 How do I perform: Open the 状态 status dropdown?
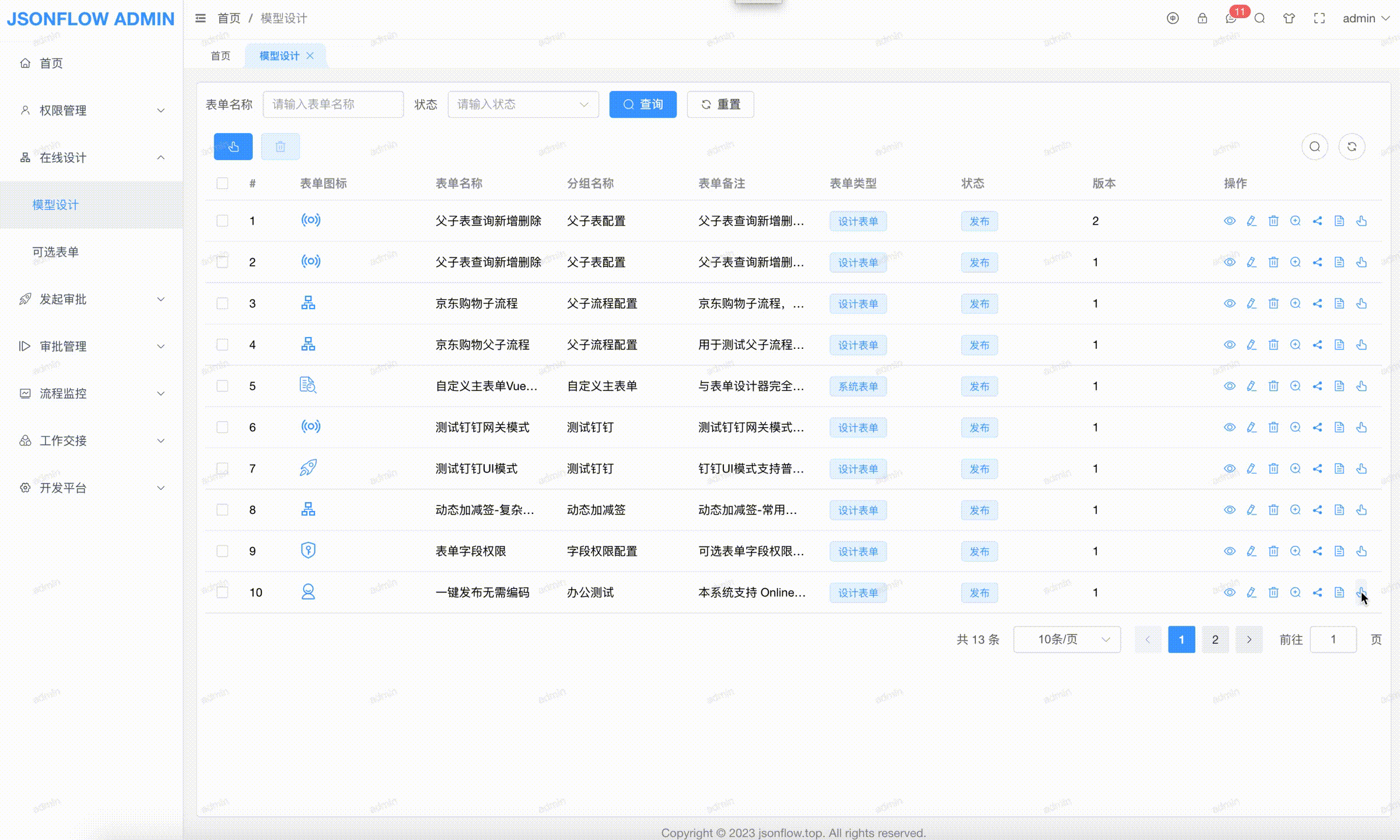(x=523, y=104)
